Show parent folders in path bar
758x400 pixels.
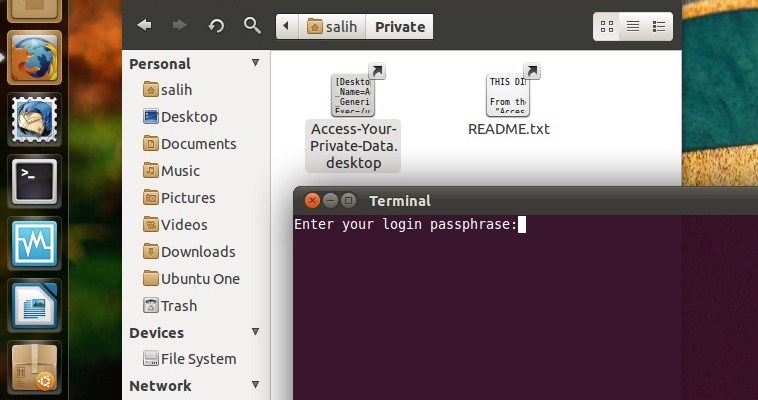coord(287,27)
